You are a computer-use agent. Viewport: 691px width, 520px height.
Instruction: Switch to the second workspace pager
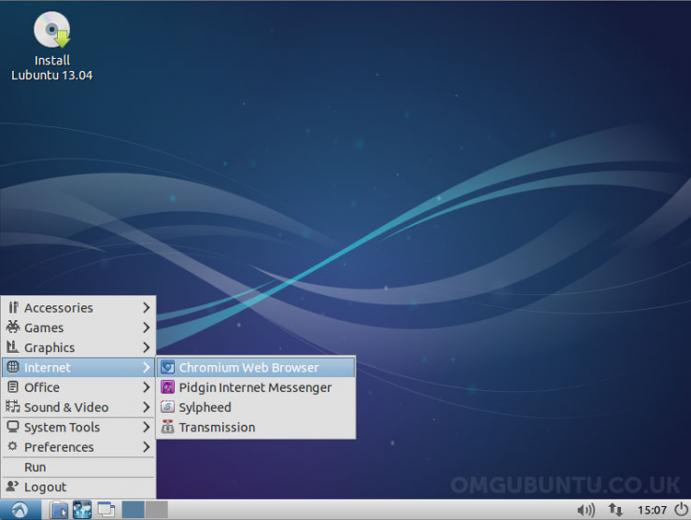[156, 510]
